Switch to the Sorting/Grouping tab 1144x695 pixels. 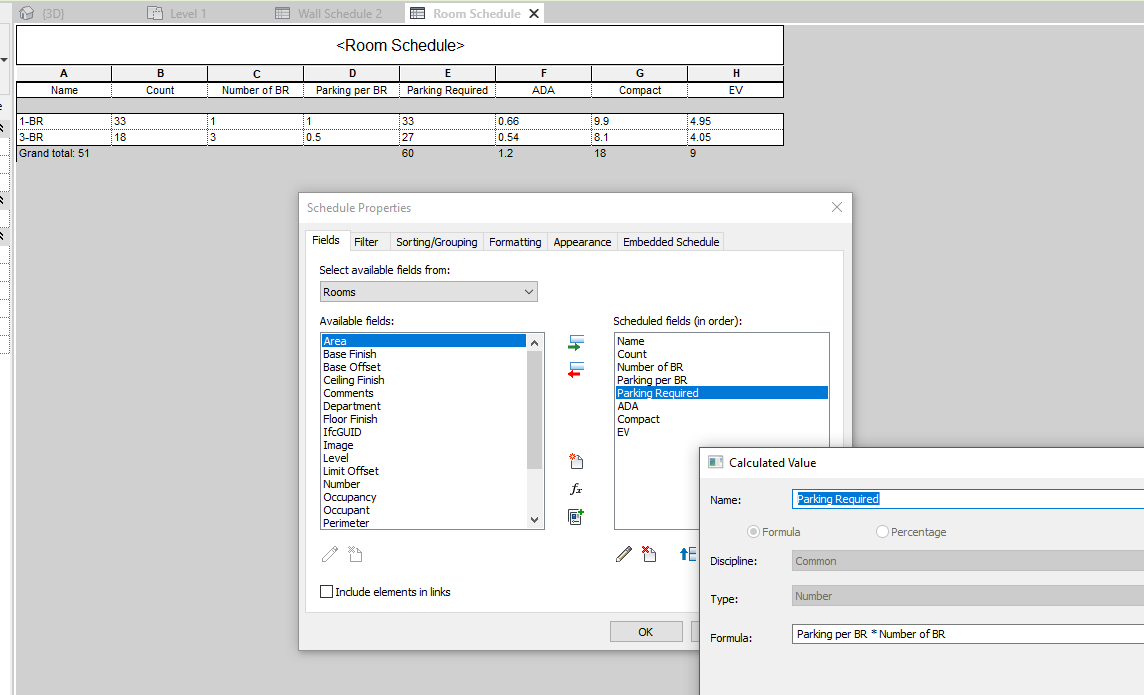[436, 241]
